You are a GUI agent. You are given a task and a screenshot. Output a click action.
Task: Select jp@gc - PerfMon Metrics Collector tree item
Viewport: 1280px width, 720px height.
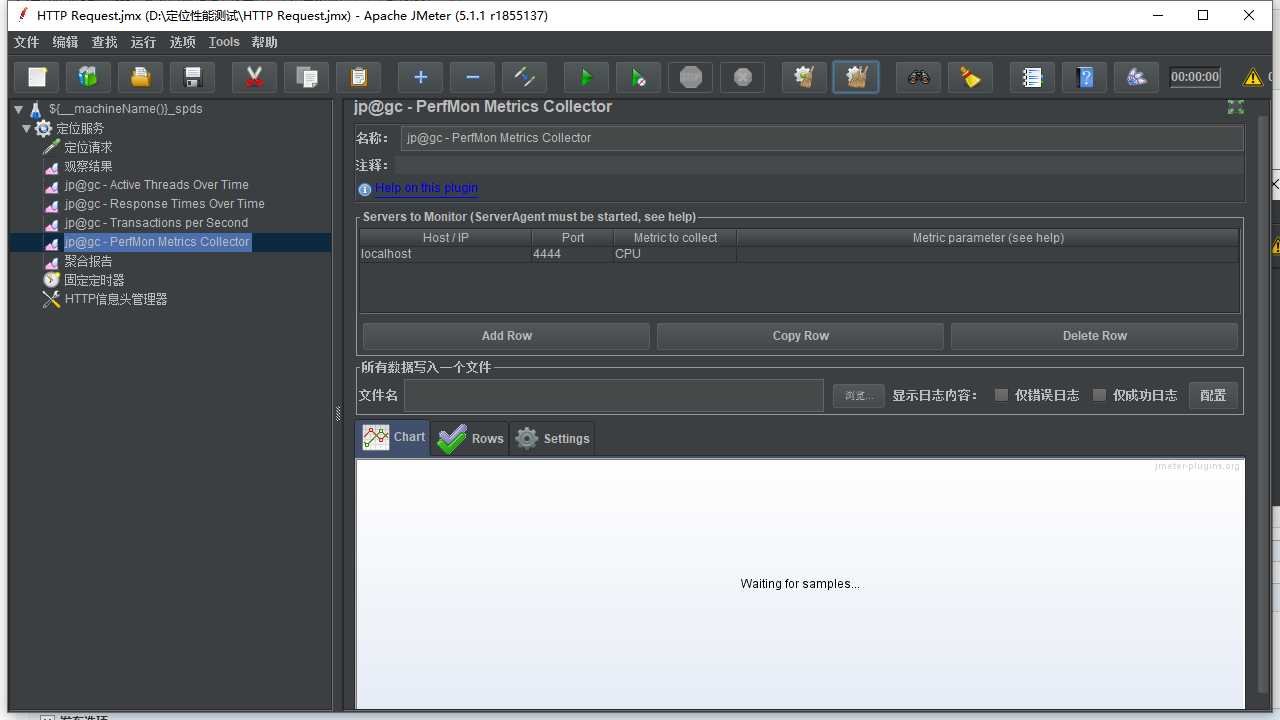[157, 242]
